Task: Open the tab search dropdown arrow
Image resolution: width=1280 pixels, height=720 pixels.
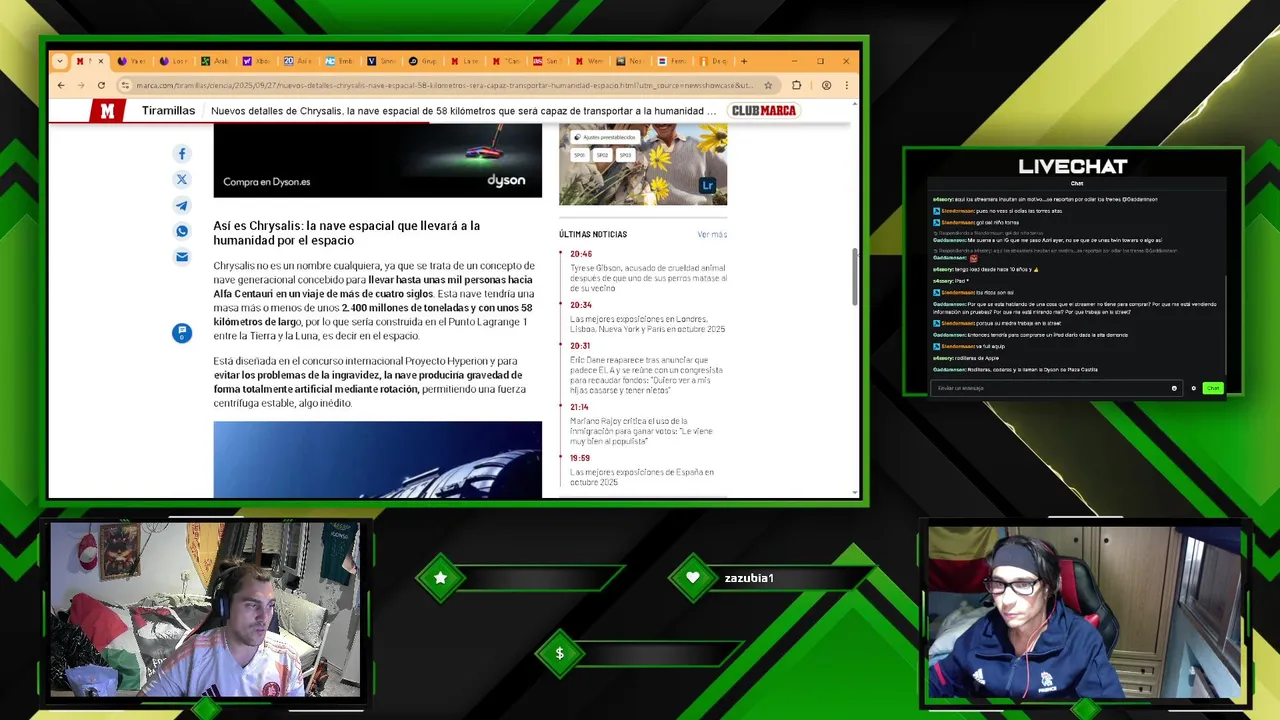Action: (59, 61)
